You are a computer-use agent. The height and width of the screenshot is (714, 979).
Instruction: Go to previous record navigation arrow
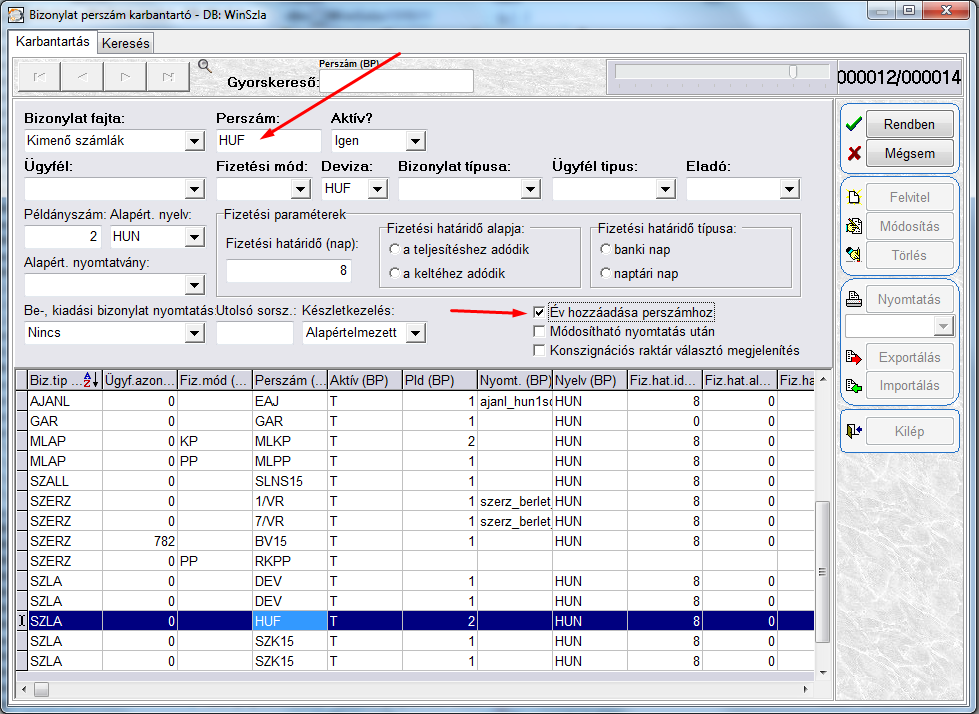[82, 76]
